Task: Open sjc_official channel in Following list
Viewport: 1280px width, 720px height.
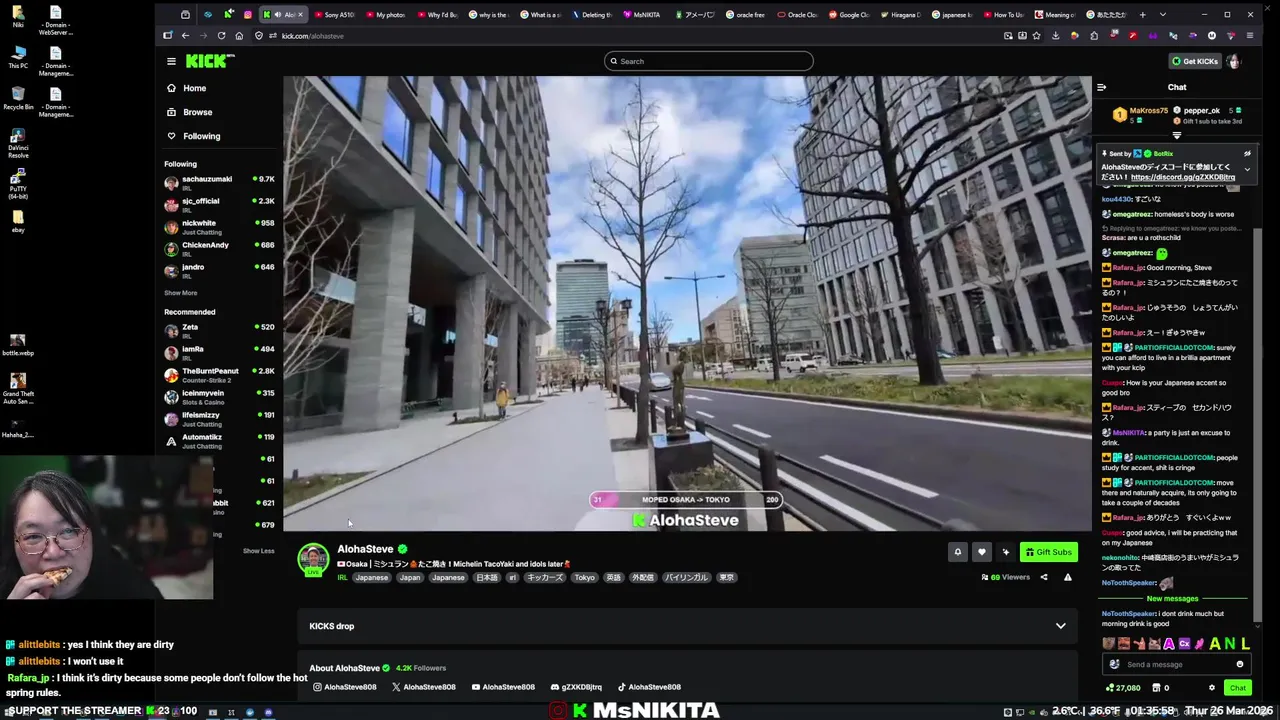Action: click(219, 205)
